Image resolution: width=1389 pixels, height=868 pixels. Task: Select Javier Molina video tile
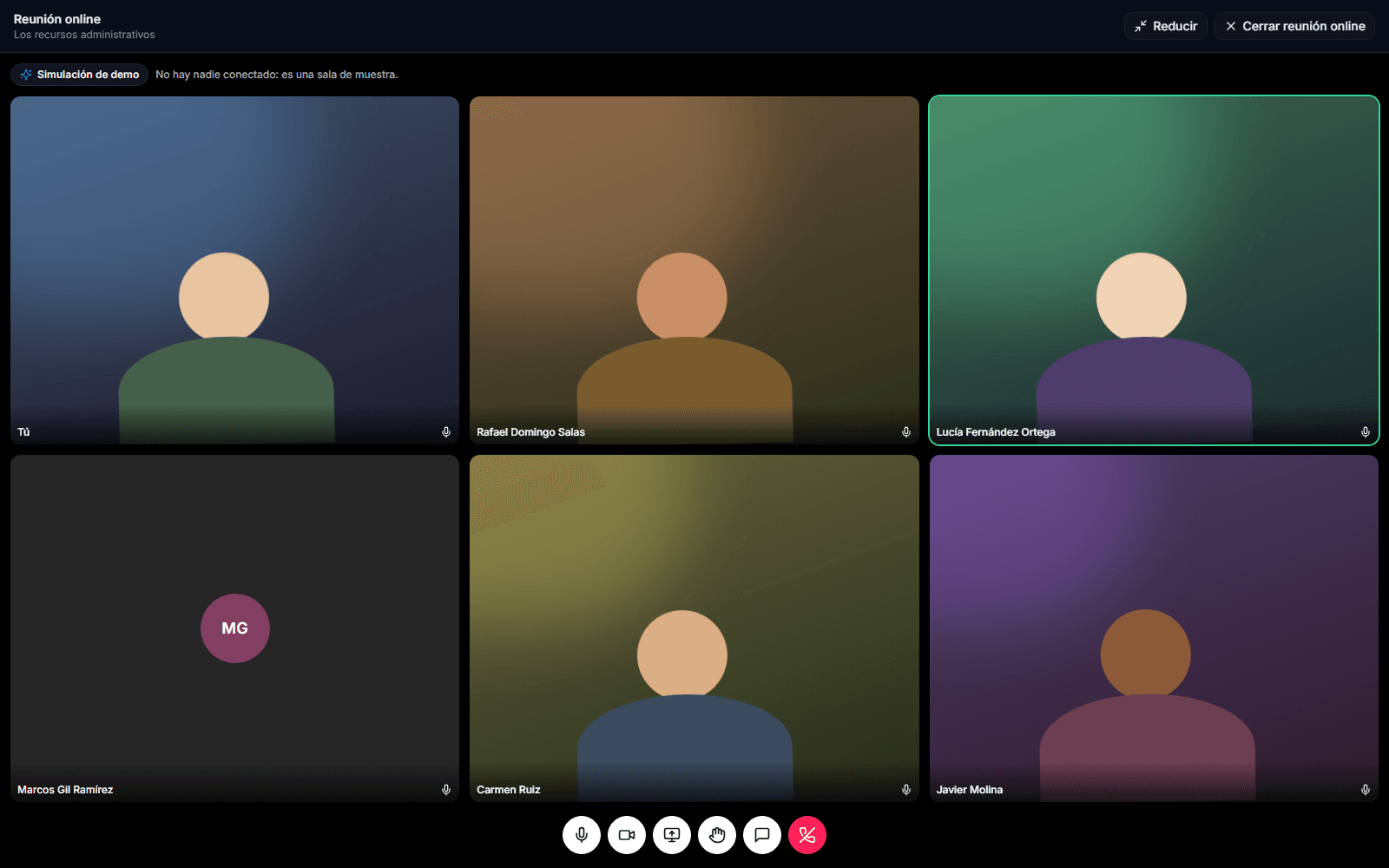1154,628
